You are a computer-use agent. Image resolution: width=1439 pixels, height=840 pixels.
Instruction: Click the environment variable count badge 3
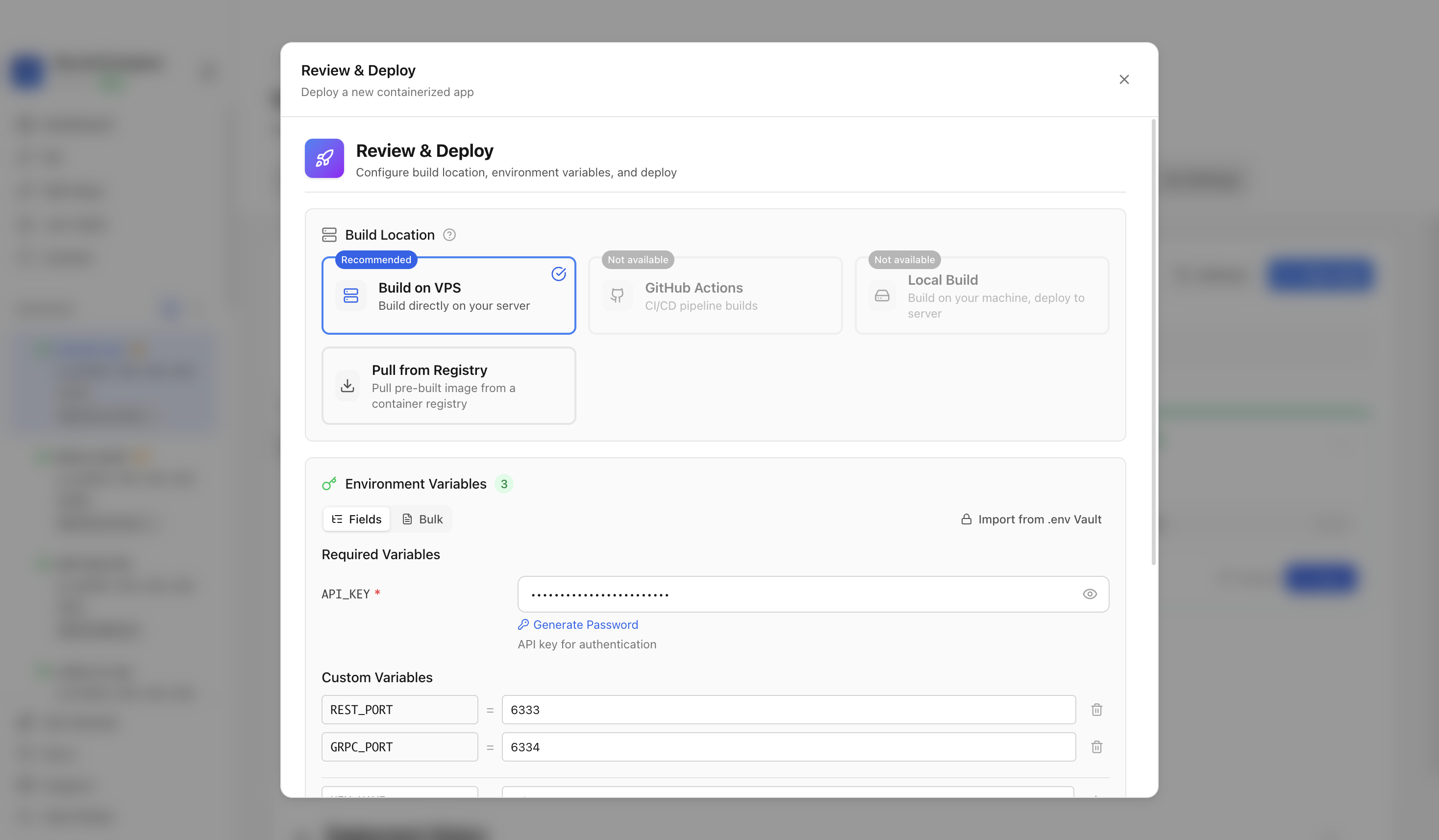click(x=503, y=484)
